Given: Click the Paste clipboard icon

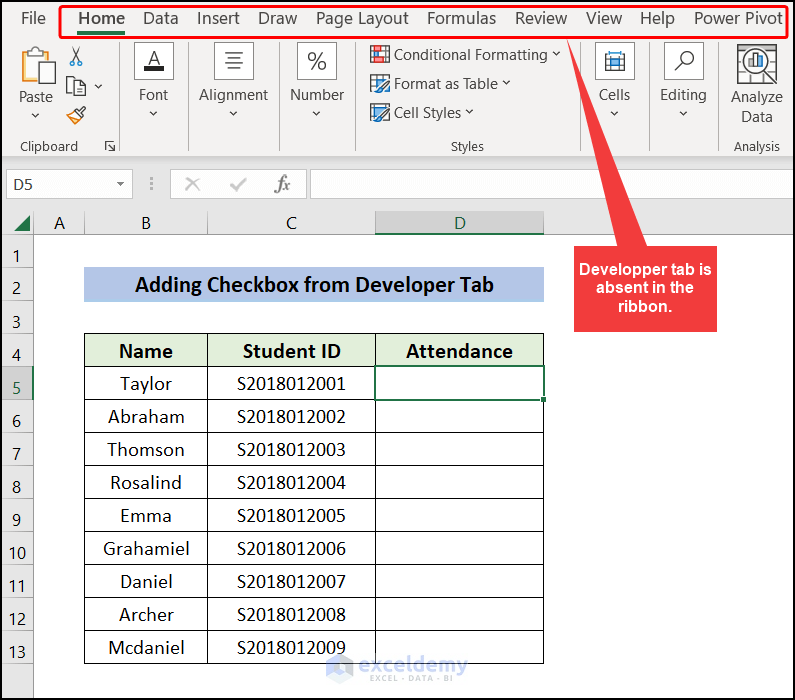Looking at the screenshot, I should [36, 67].
